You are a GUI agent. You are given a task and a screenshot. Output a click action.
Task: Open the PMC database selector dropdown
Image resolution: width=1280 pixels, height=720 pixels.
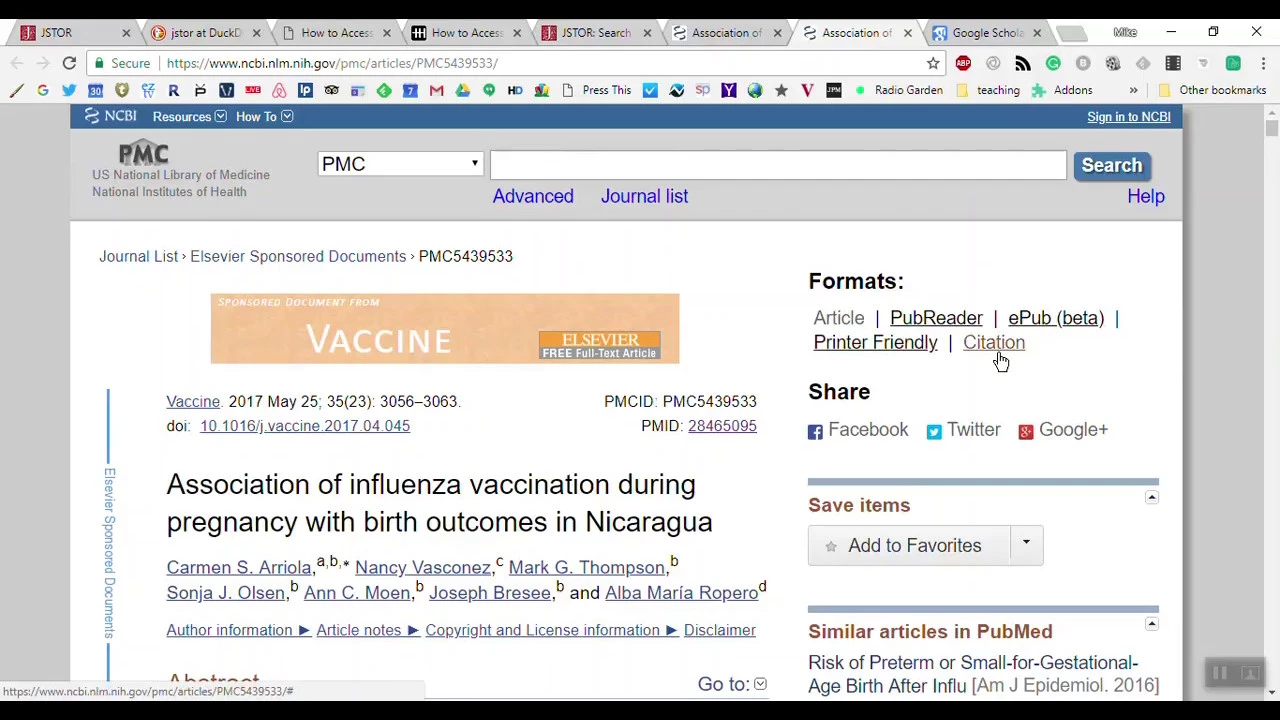(x=401, y=164)
